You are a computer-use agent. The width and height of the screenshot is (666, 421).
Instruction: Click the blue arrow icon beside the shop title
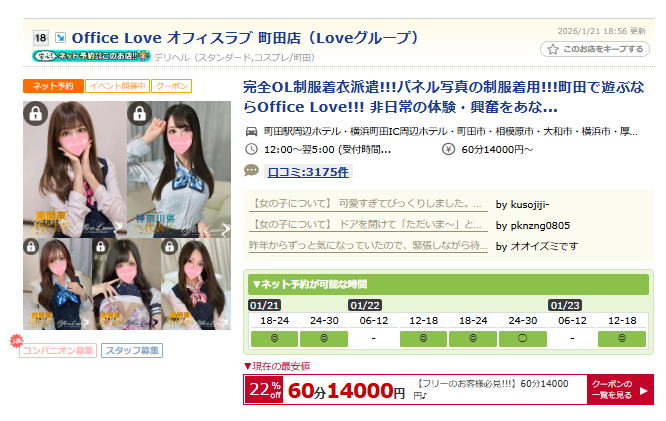[60, 38]
